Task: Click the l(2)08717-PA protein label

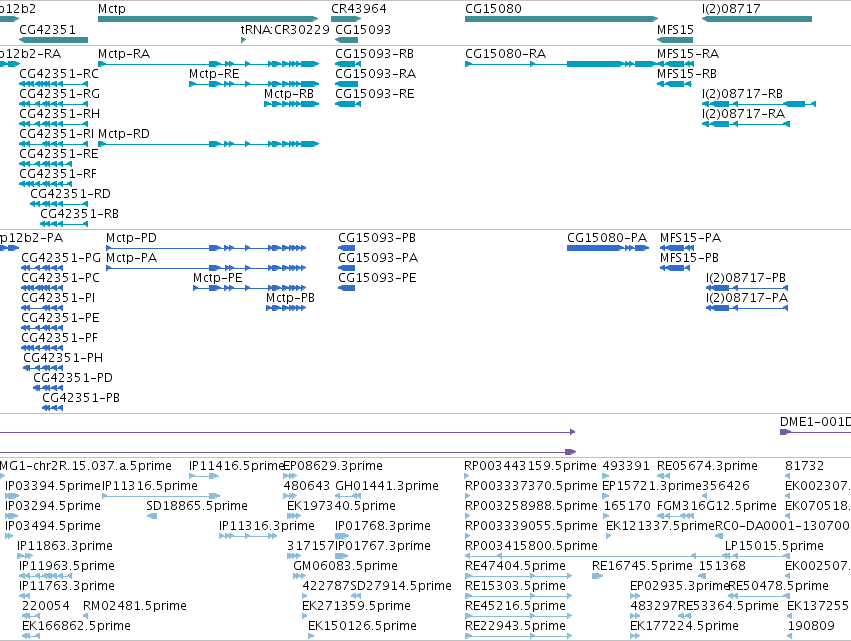Action: click(747, 298)
